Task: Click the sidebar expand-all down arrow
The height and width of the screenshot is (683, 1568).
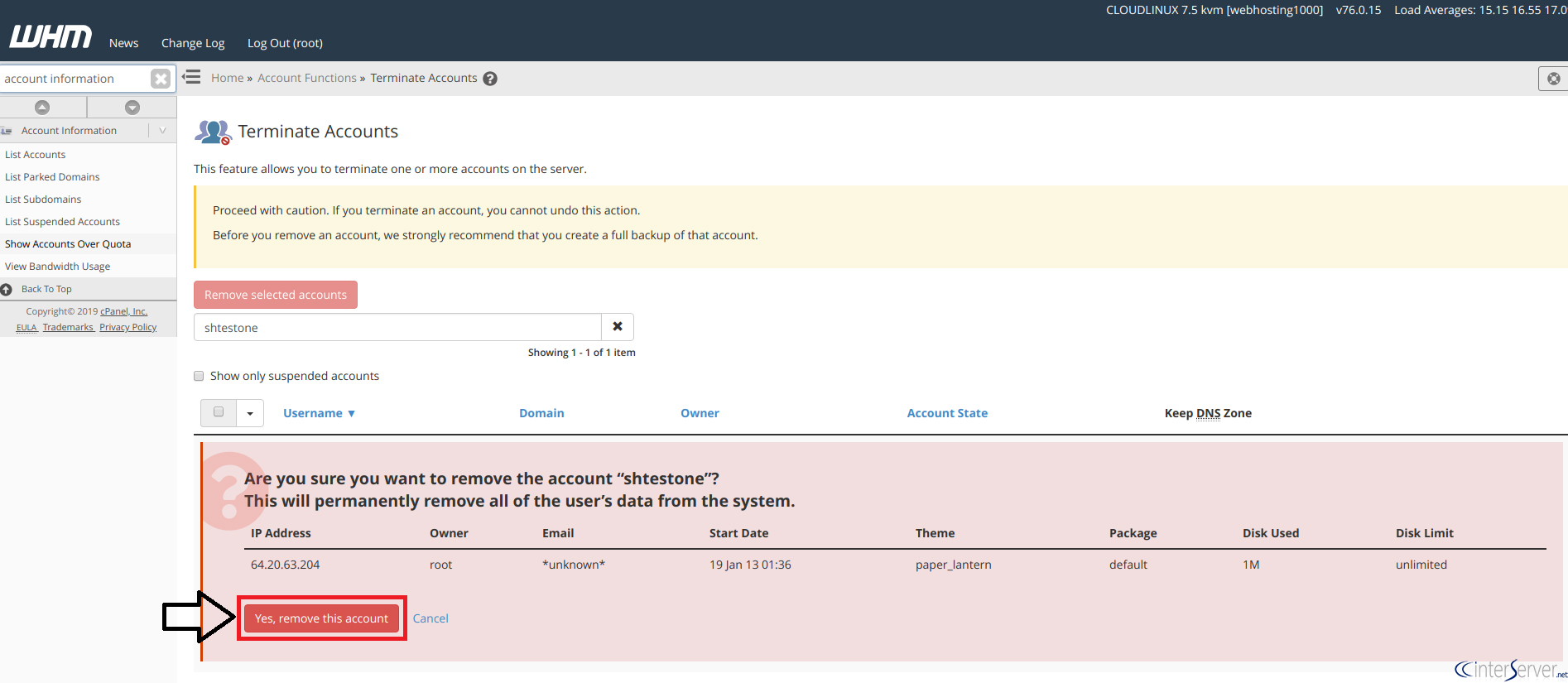Action: 132,108
